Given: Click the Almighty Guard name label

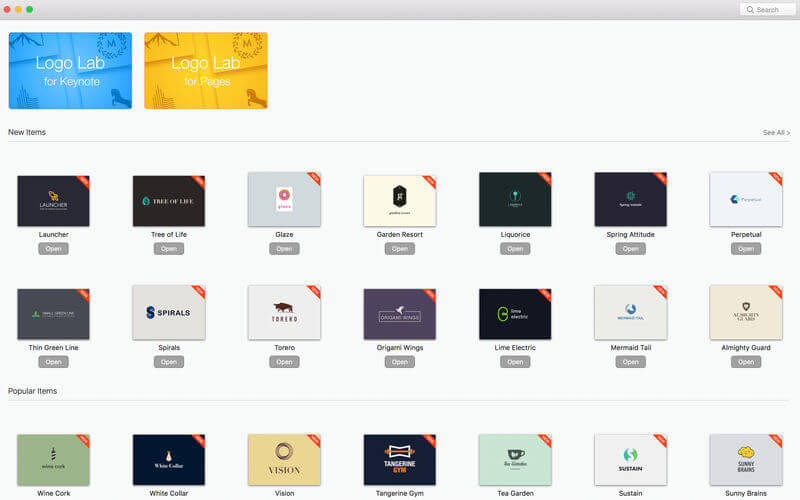Looking at the screenshot, I should (x=746, y=348).
